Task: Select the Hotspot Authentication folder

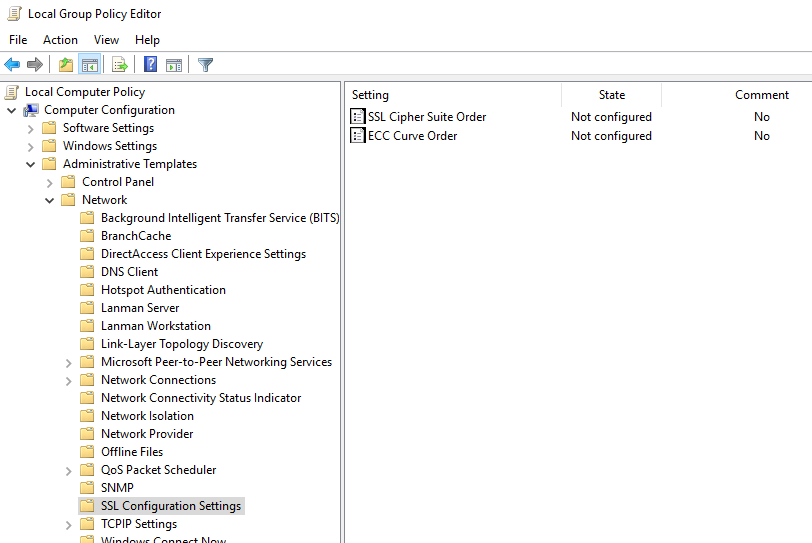Action: click(163, 290)
